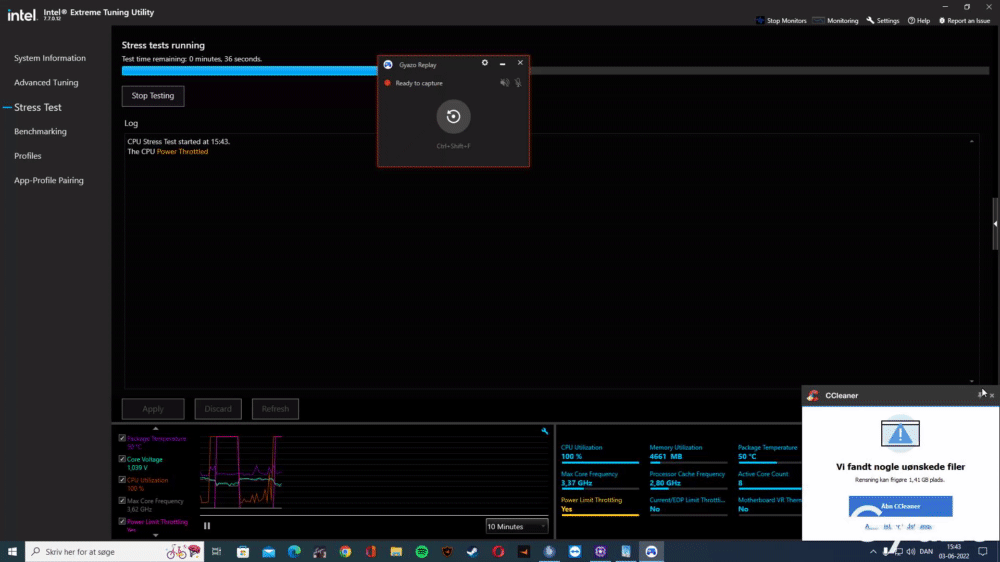1000x562 pixels.
Task: Open Monitoring from top toolbar
Action: click(836, 20)
